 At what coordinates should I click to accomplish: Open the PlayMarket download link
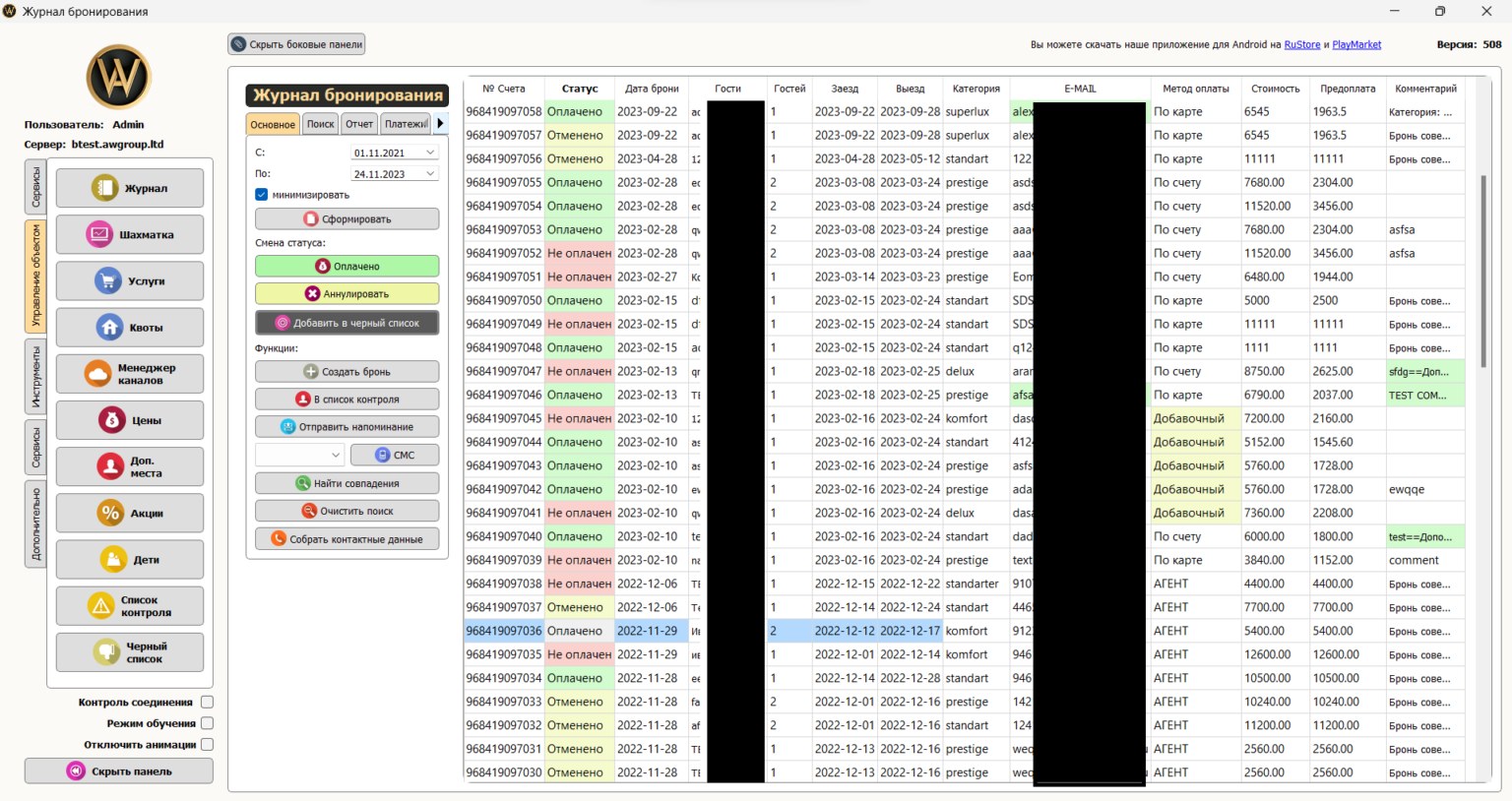coord(1356,44)
